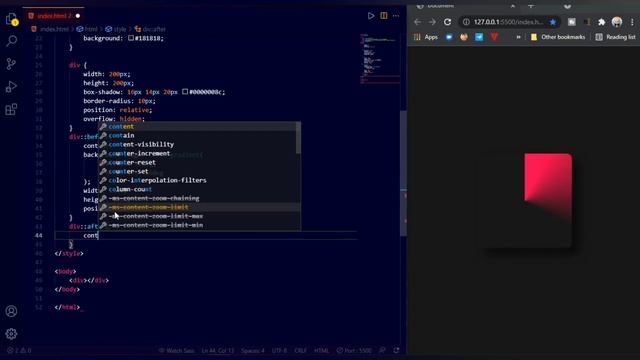Click the html breadcrumb segment
The height and width of the screenshot is (360, 640).
click(x=87, y=29)
